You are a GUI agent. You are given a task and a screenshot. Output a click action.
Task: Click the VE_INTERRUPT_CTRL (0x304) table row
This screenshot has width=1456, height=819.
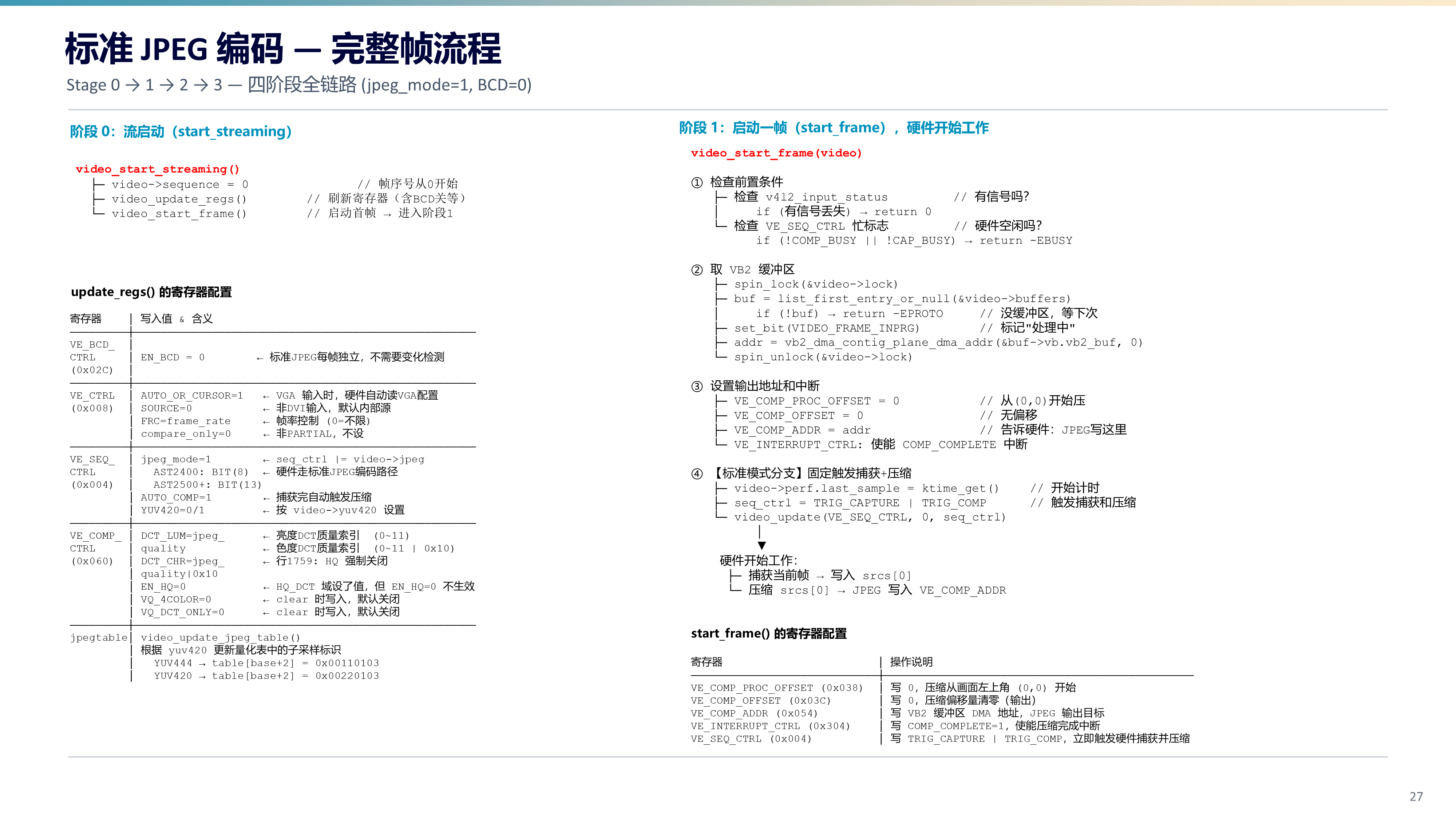point(942,726)
